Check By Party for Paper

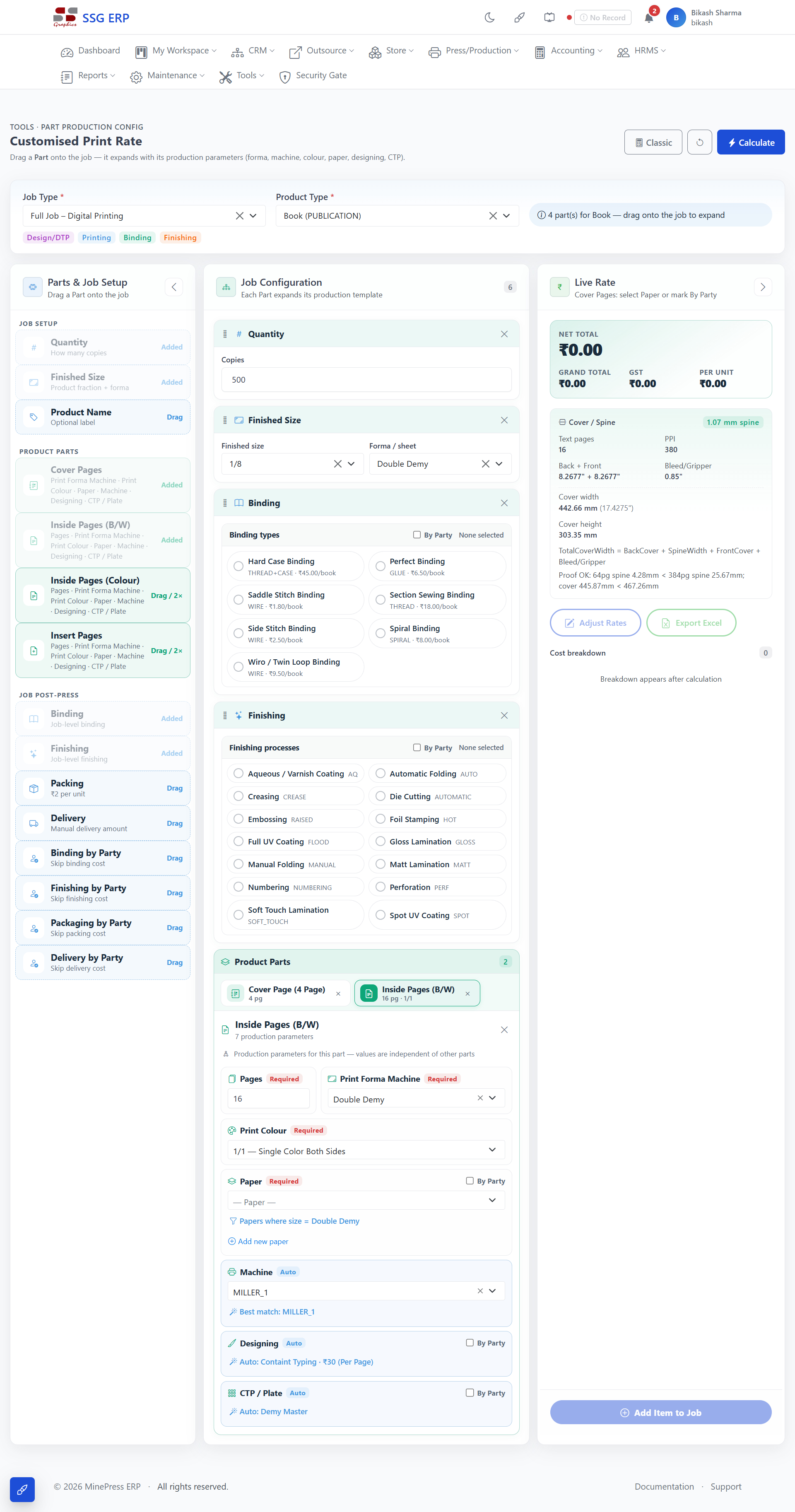[470, 1181]
